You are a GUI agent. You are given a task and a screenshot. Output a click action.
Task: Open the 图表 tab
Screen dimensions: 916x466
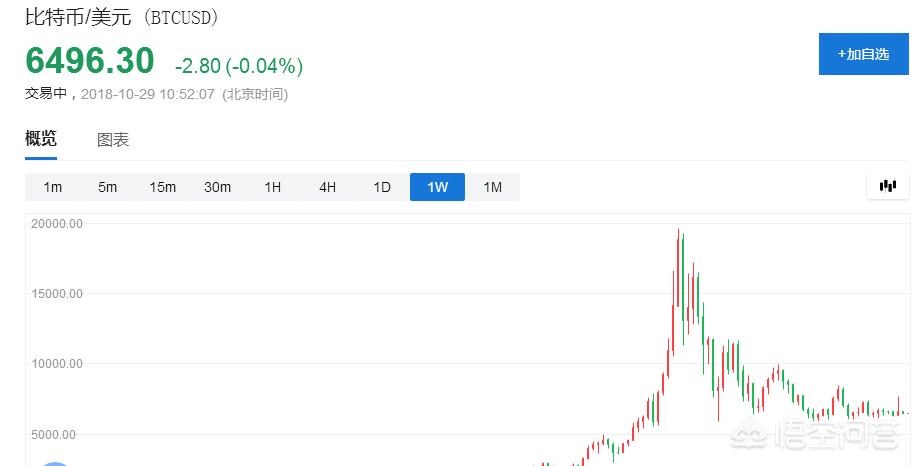(x=113, y=140)
